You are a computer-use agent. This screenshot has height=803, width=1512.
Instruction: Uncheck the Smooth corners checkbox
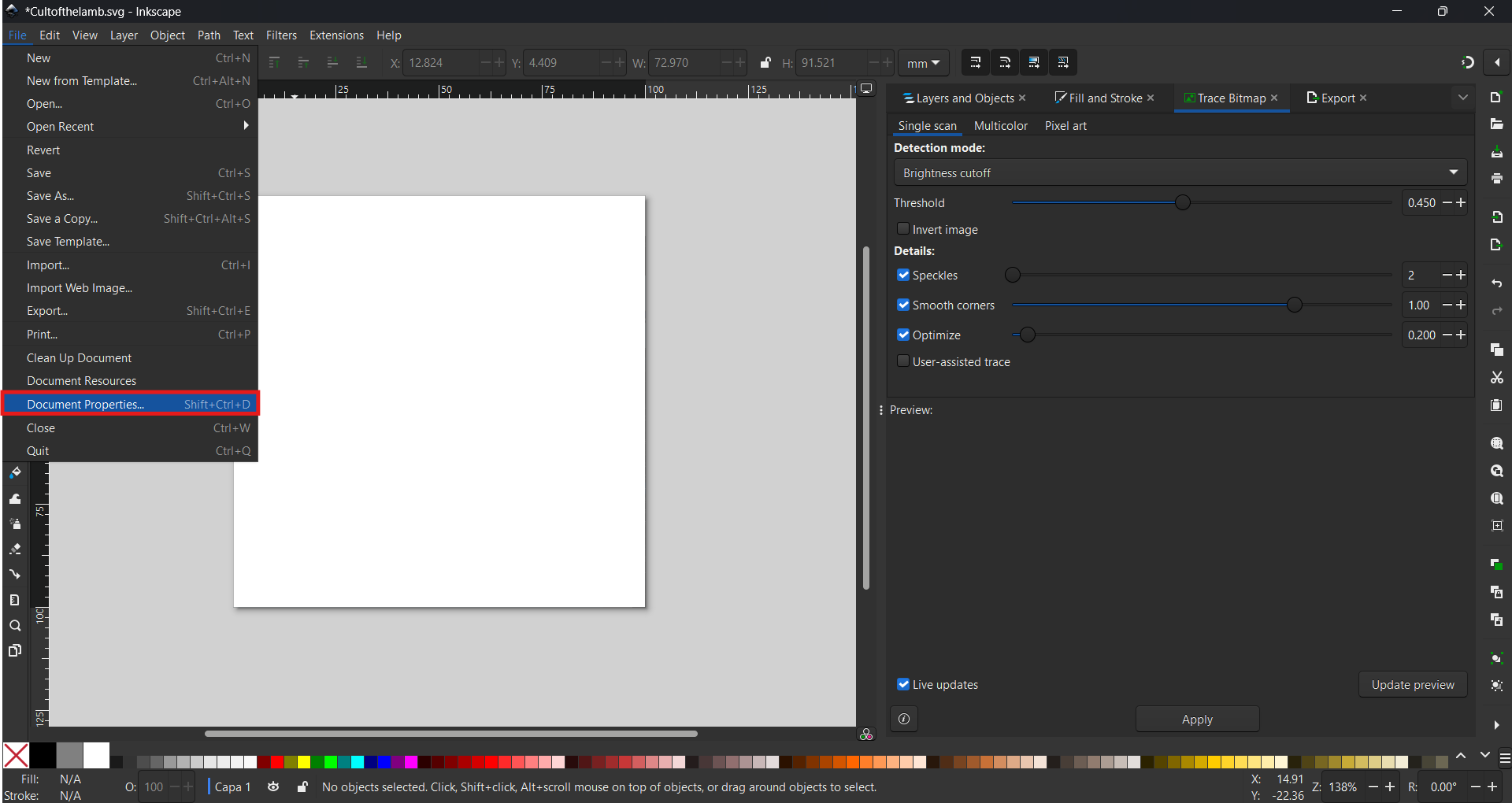pyautogui.click(x=903, y=305)
